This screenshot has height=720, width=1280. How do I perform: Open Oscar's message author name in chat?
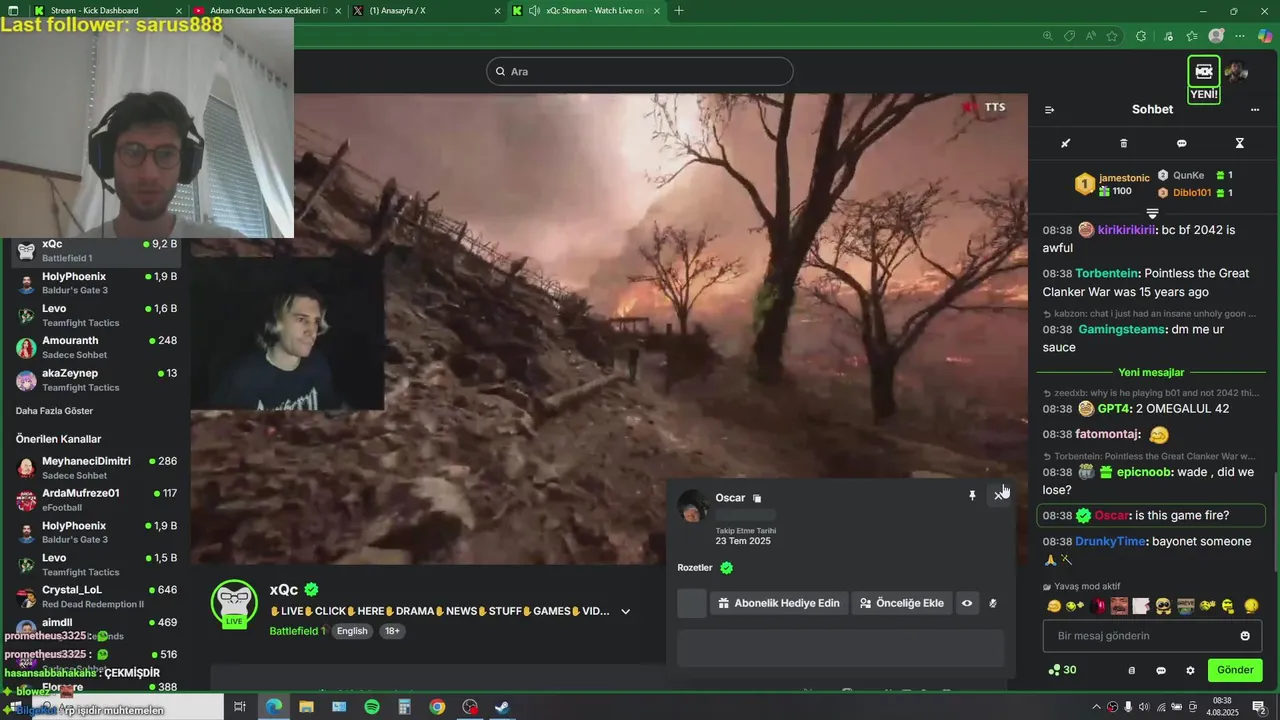1111,515
